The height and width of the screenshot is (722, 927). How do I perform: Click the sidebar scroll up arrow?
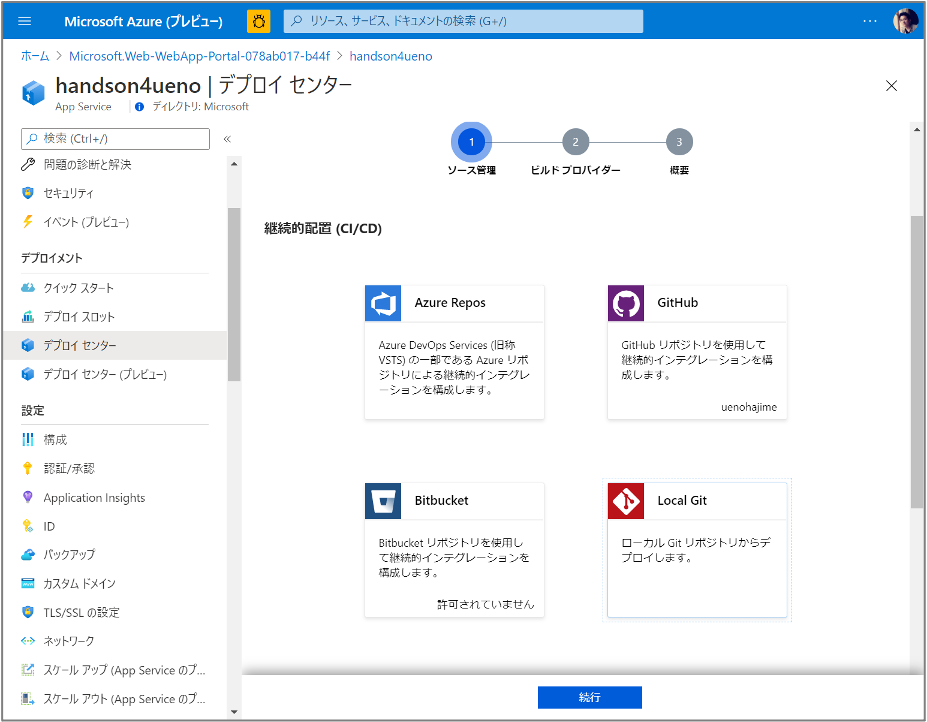click(x=234, y=164)
